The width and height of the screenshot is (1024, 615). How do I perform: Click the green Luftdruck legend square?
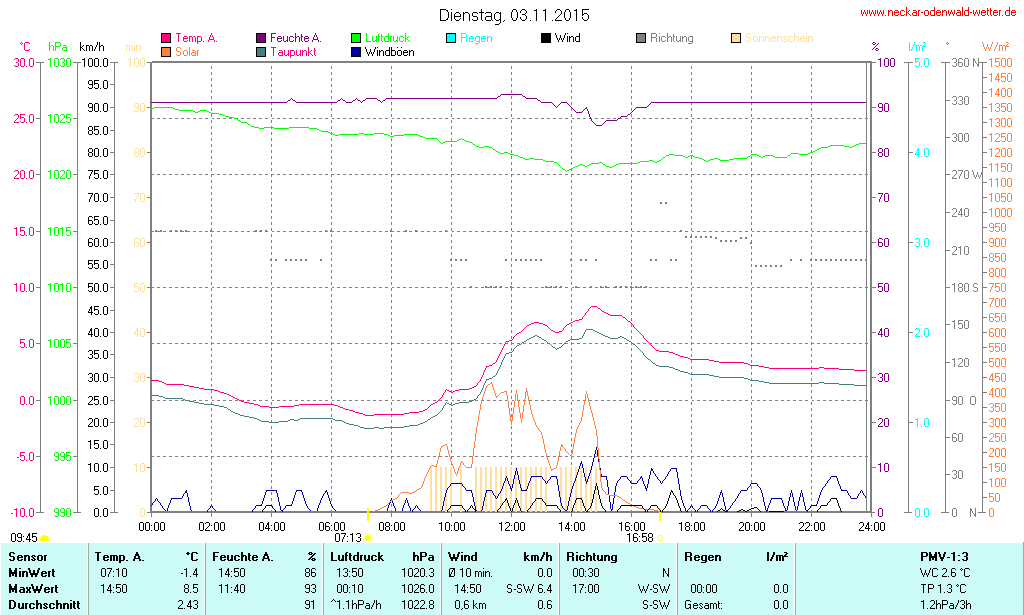point(356,39)
